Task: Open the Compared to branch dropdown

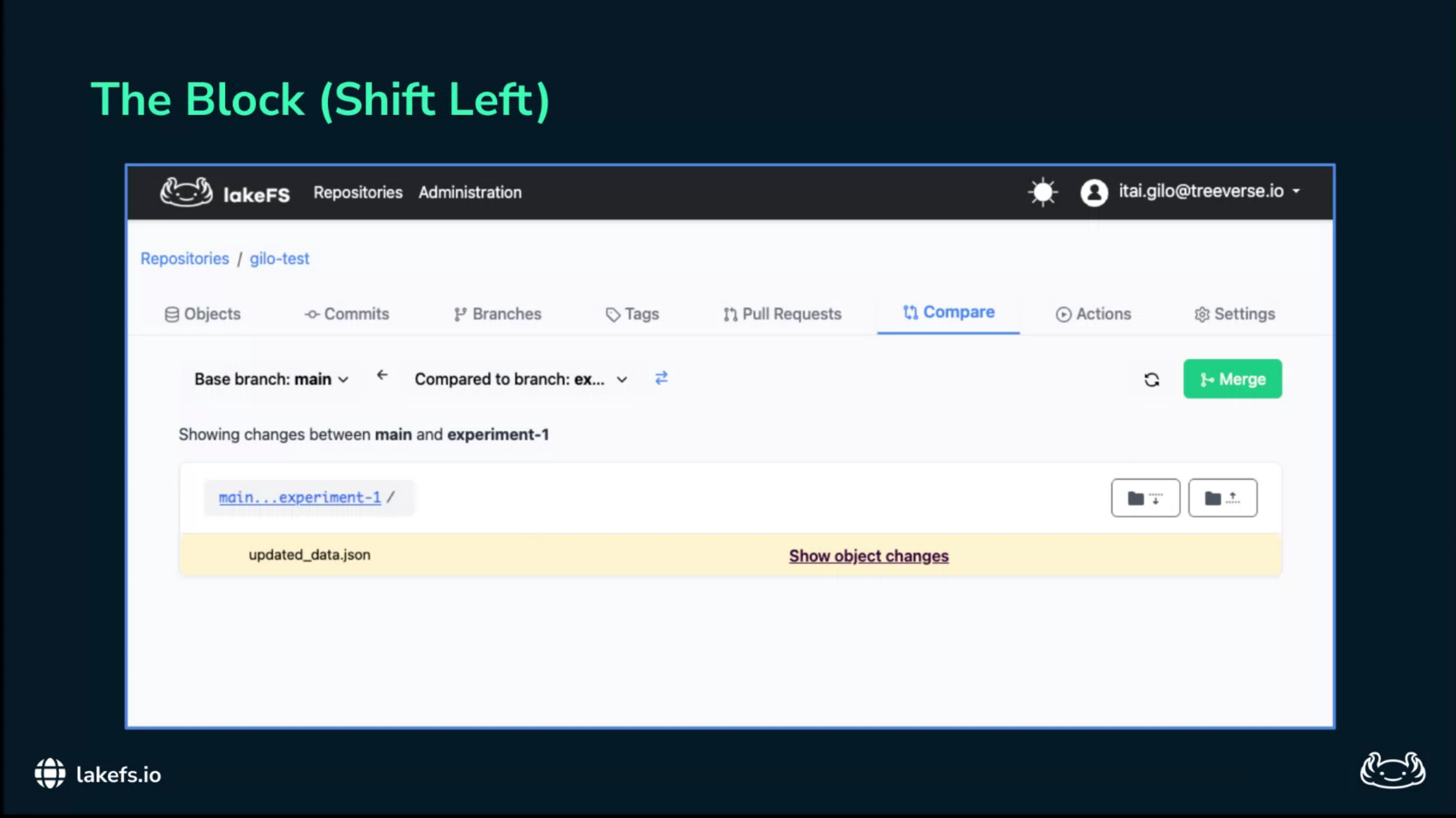Action: tap(521, 379)
